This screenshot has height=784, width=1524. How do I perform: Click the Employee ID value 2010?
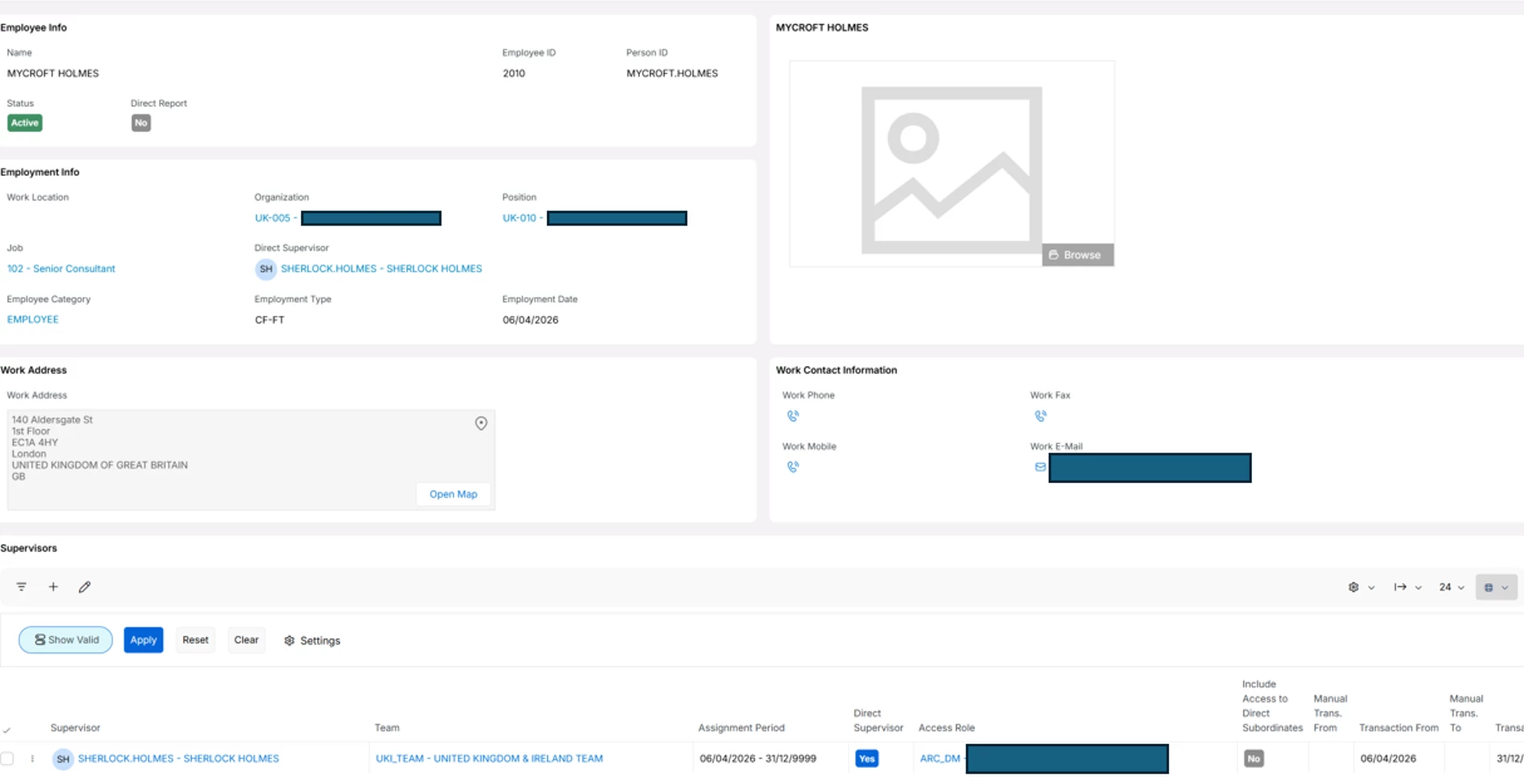click(514, 73)
